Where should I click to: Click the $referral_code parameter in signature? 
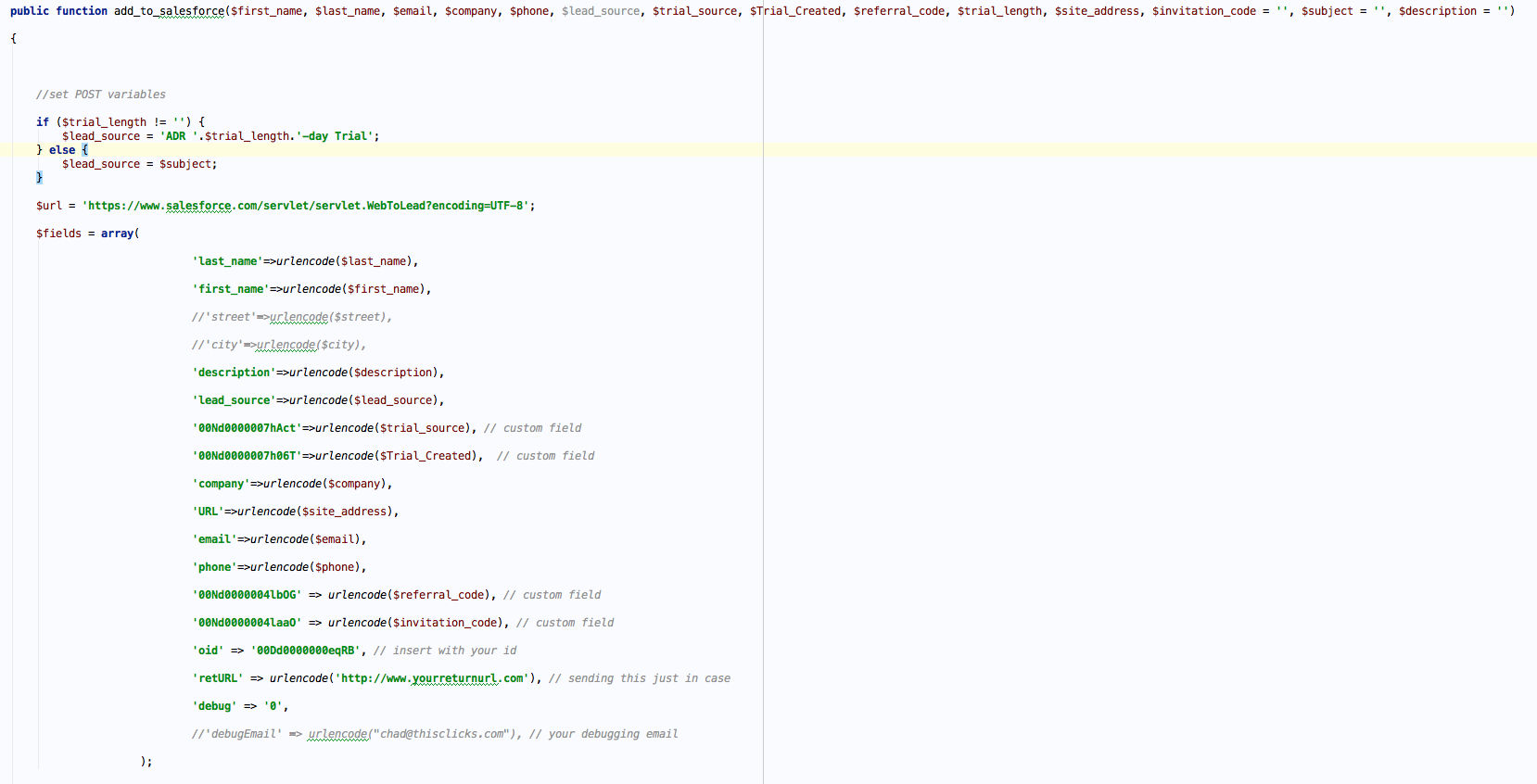point(899,11)
